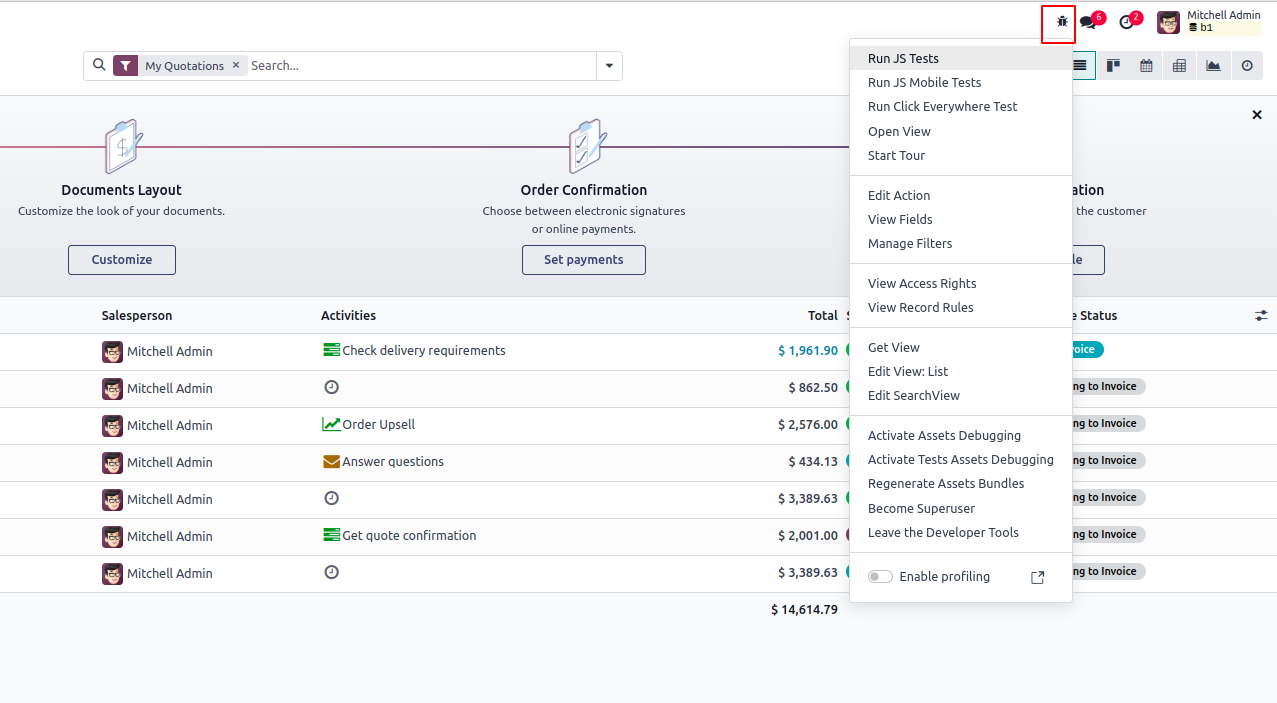Click the Search input field
This screenshot has height=703, width=1277.
click(x=420, y=66)
